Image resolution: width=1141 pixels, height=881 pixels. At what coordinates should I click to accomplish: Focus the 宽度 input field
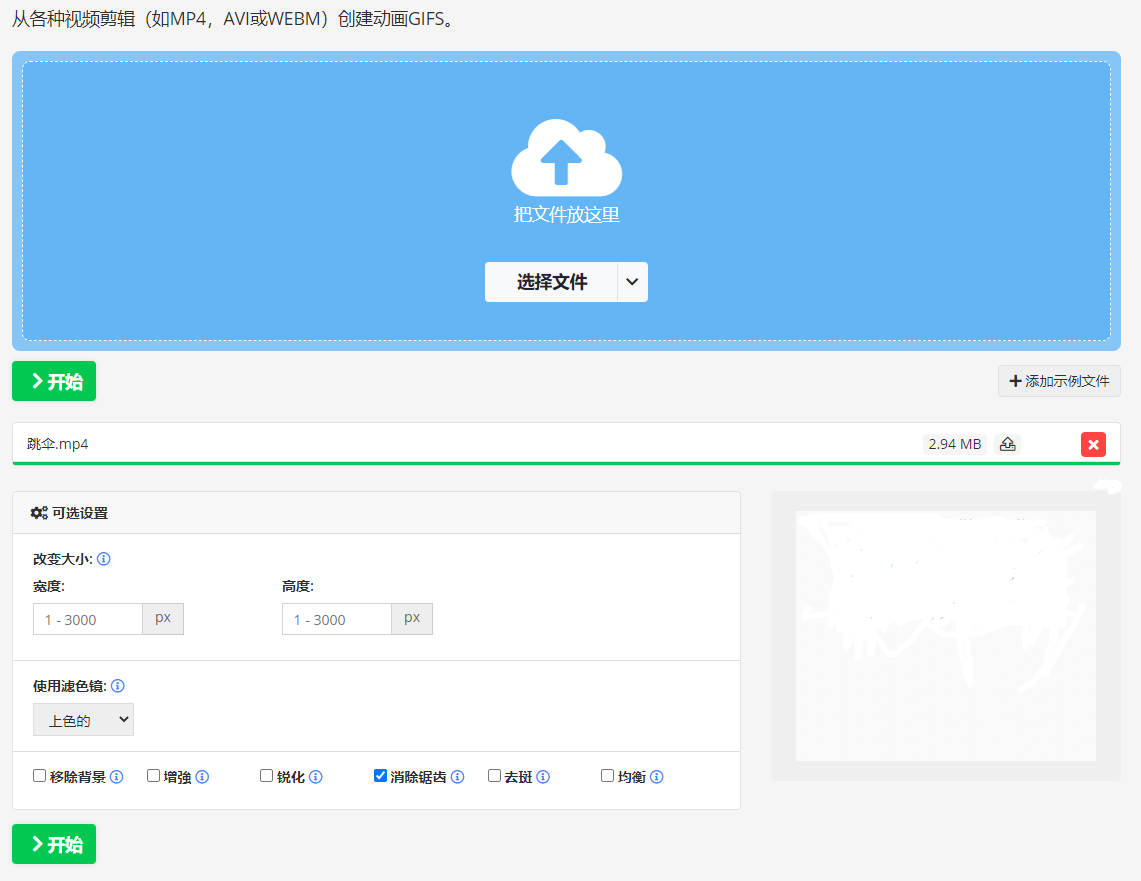87,619
